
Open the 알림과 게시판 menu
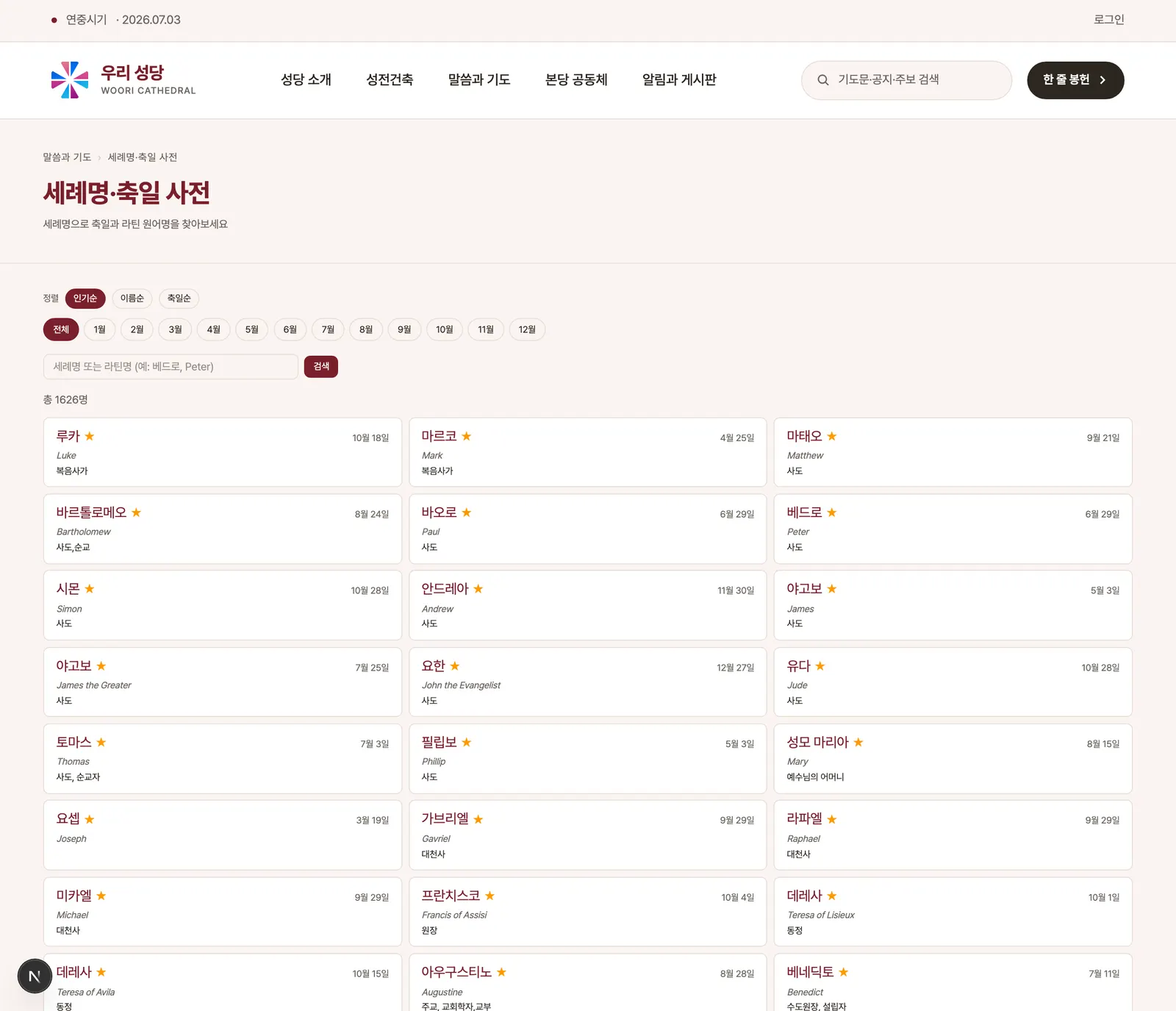click(x=679, y=80)
